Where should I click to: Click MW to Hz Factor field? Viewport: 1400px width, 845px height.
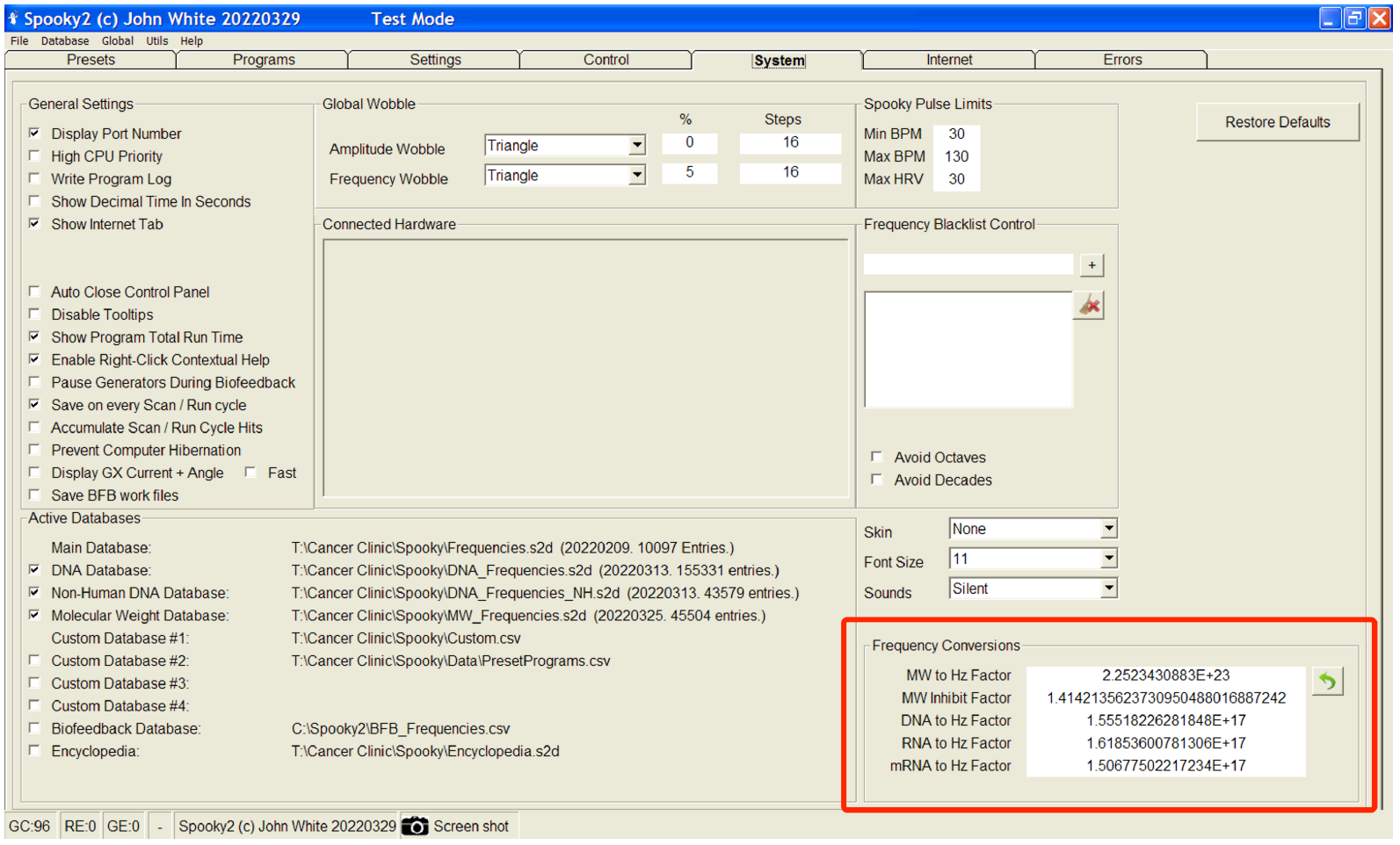pos(1166,675)
